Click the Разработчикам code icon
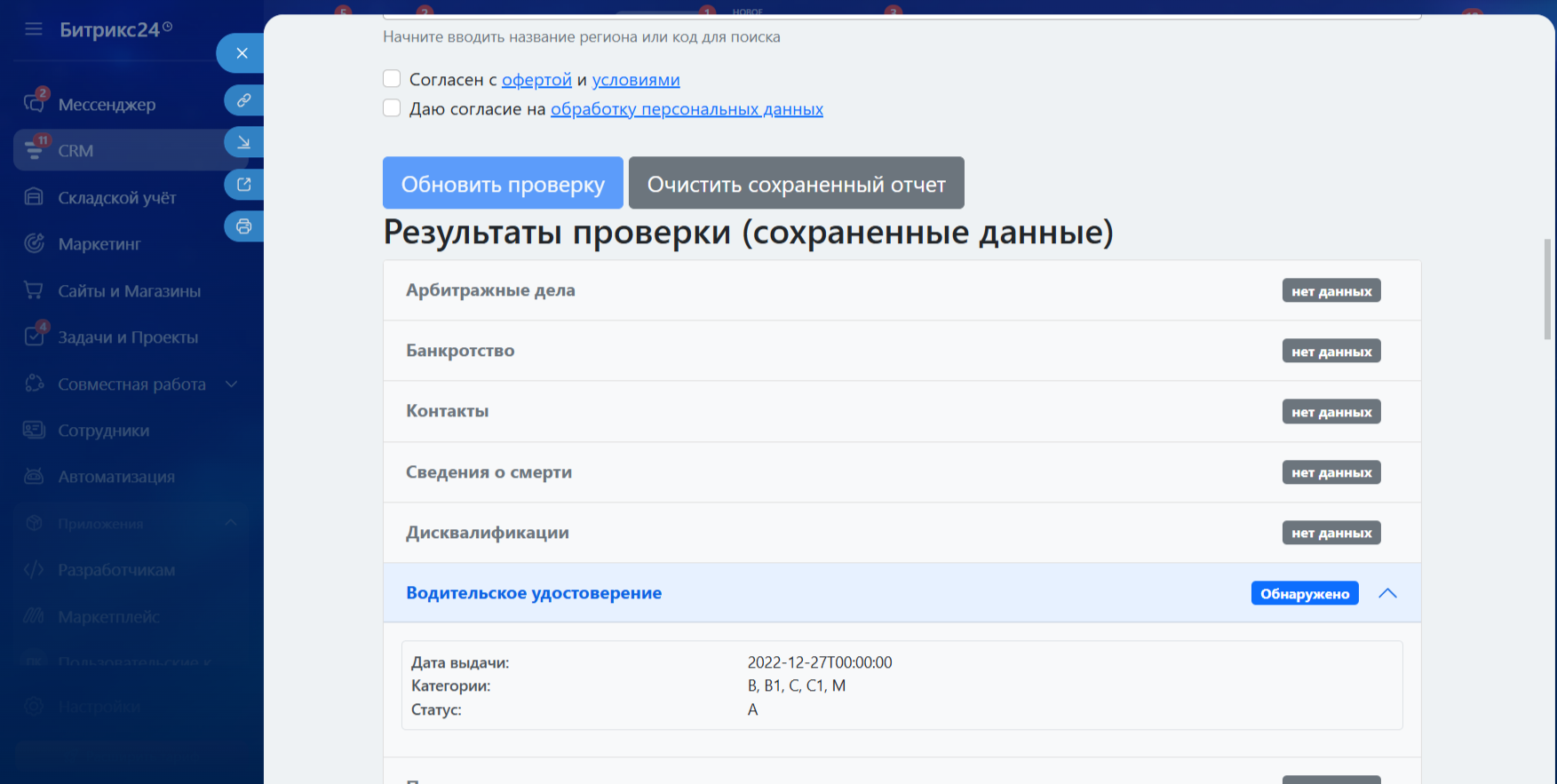1557x784 pixels. (x=34, y=569)
